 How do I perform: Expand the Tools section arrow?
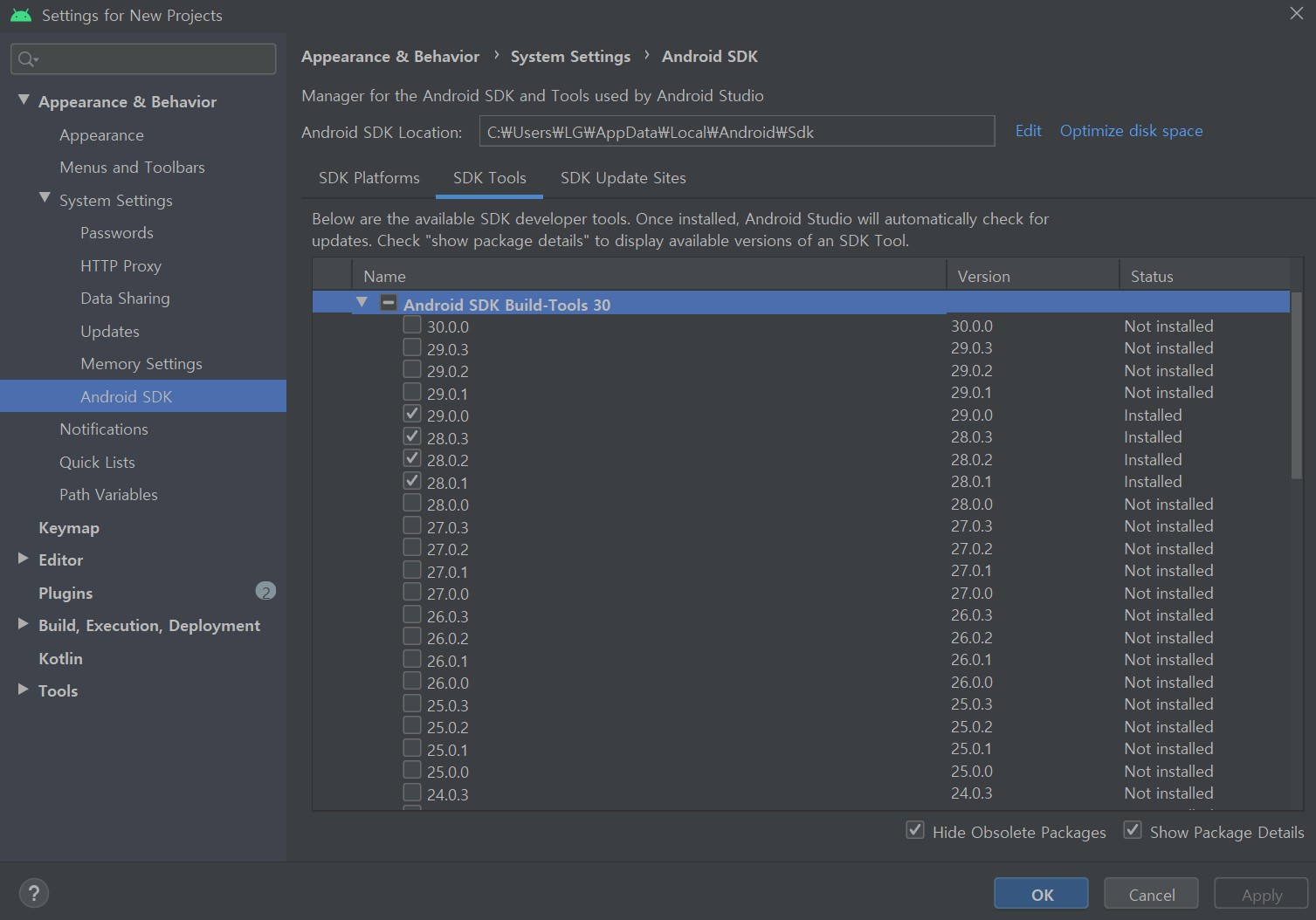[24, 690]
